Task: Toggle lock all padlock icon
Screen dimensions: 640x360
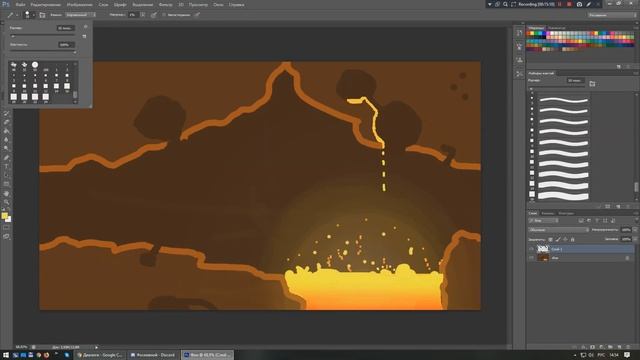Action: point(572,239)
